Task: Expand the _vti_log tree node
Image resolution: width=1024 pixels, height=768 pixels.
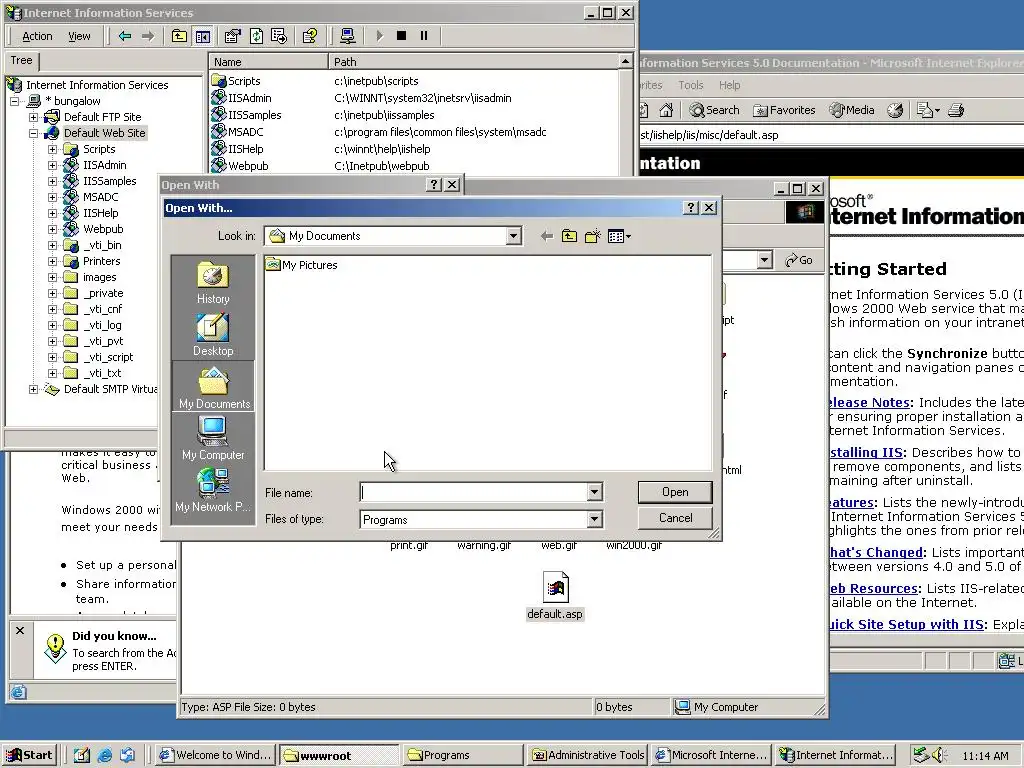Action: pos(52,325)
